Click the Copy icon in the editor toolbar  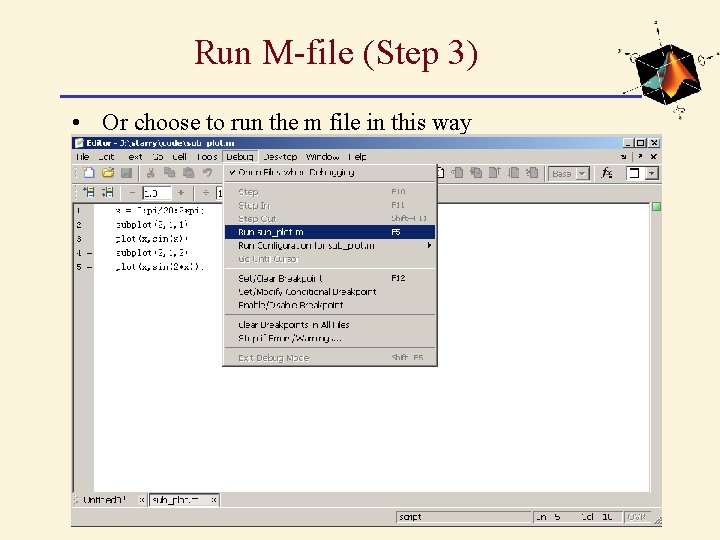click(x=169, y=173)
